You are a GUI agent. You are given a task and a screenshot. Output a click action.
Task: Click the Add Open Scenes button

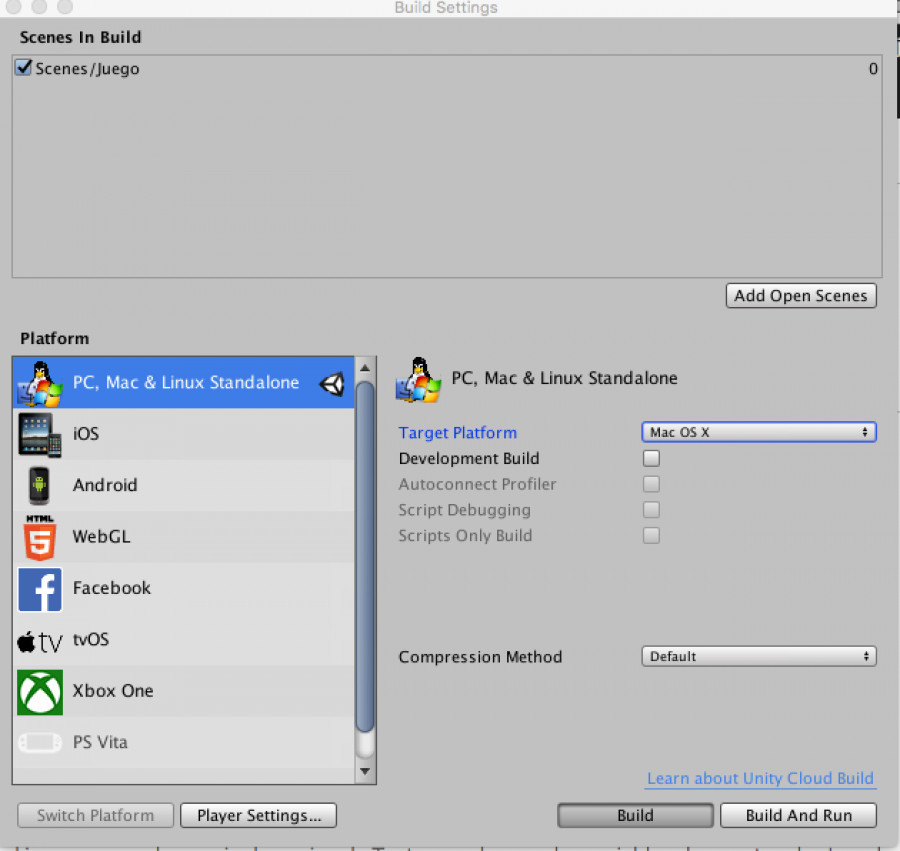point(800,295)
